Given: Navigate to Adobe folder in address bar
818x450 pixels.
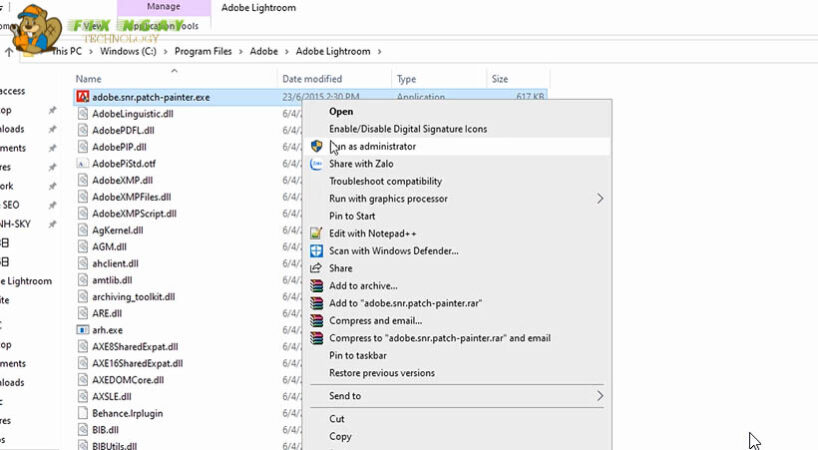Looking at the screenshot, I should coord(263,51).
